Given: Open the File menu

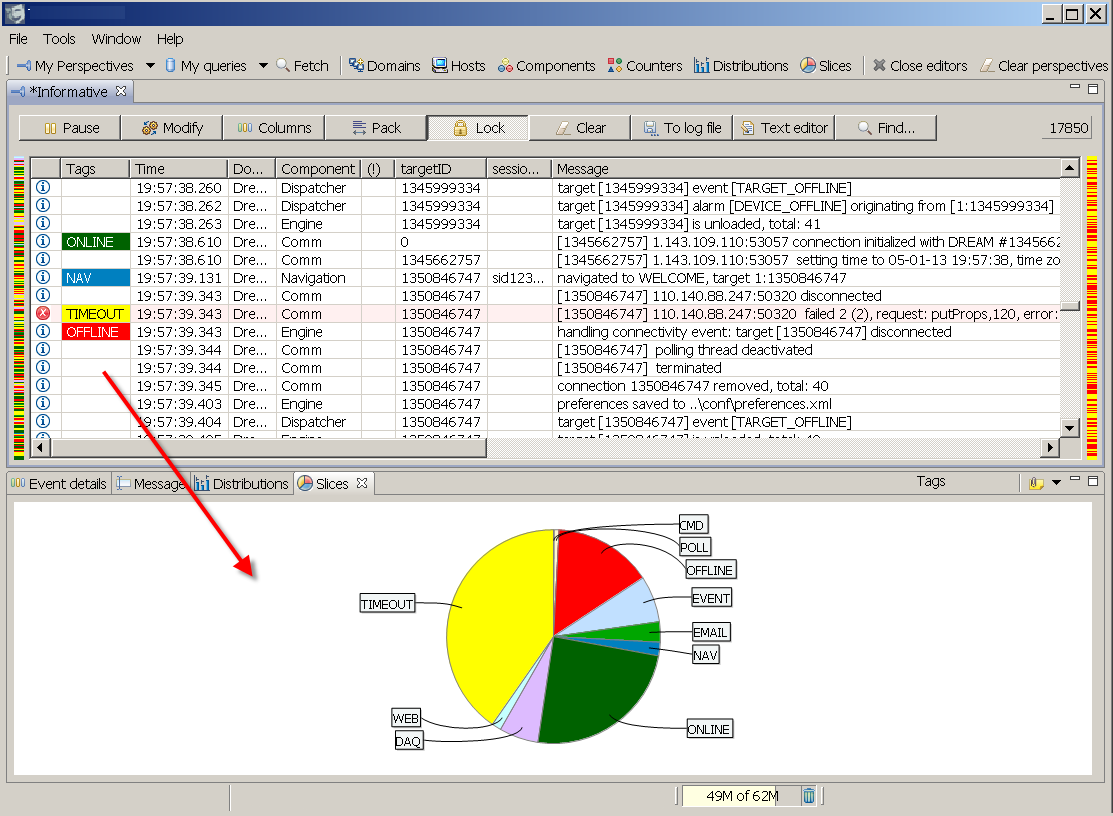Looking at the screenshot, I should click(18, 39).
